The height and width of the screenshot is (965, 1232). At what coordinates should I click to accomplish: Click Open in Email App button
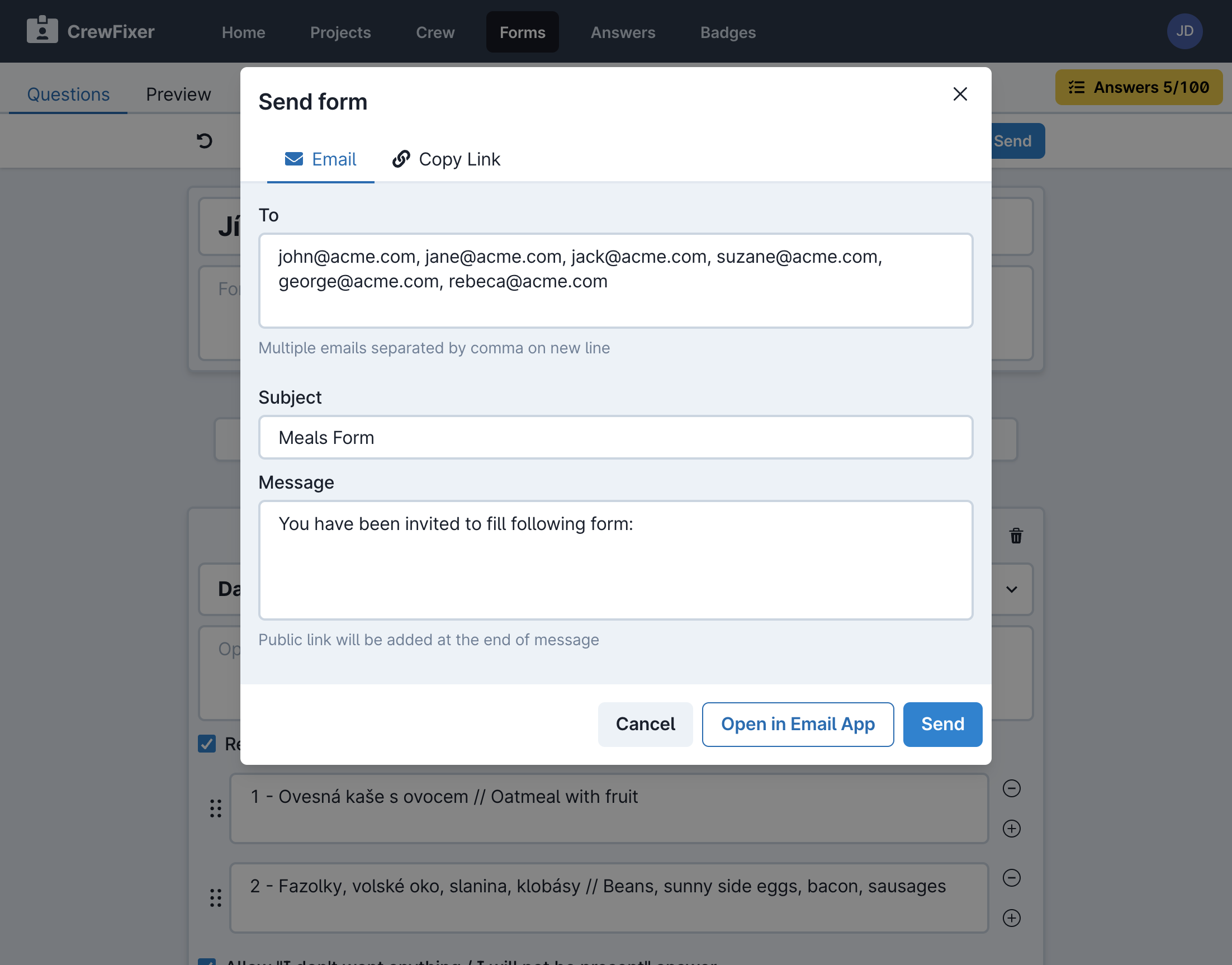click(797, 723)
